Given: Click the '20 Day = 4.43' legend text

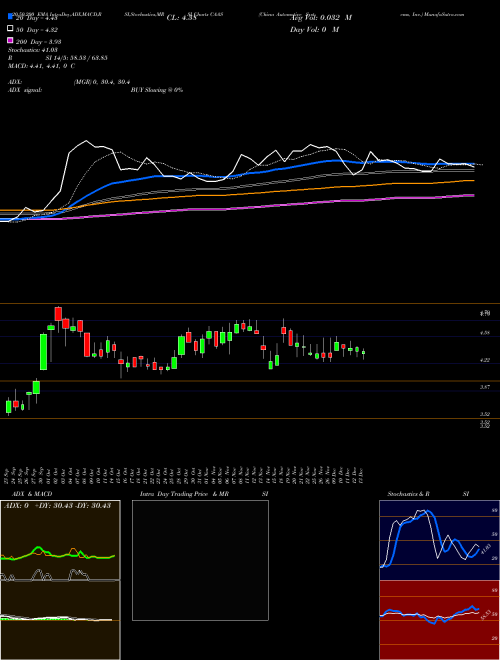Looking at the screenshot, I should point(36,18).
